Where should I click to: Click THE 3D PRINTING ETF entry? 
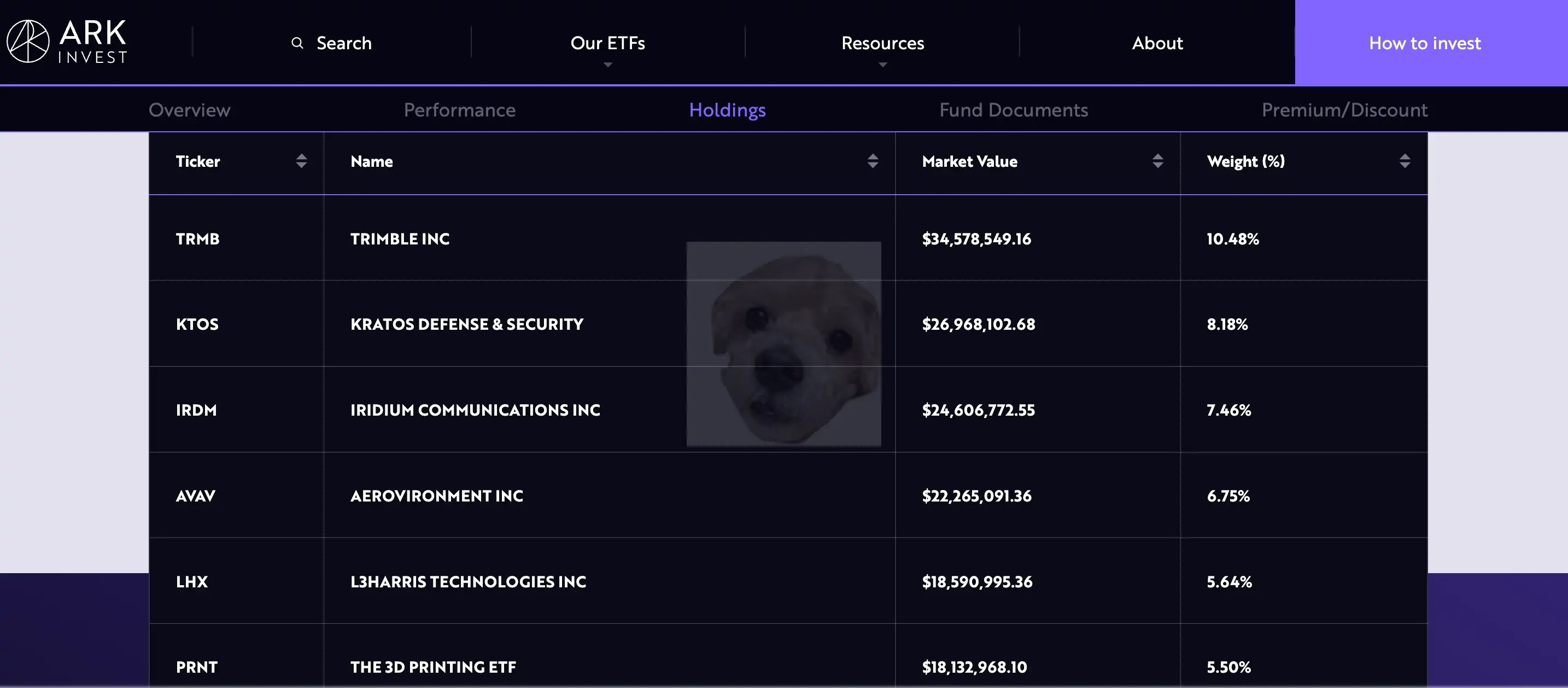pos(433,667)
